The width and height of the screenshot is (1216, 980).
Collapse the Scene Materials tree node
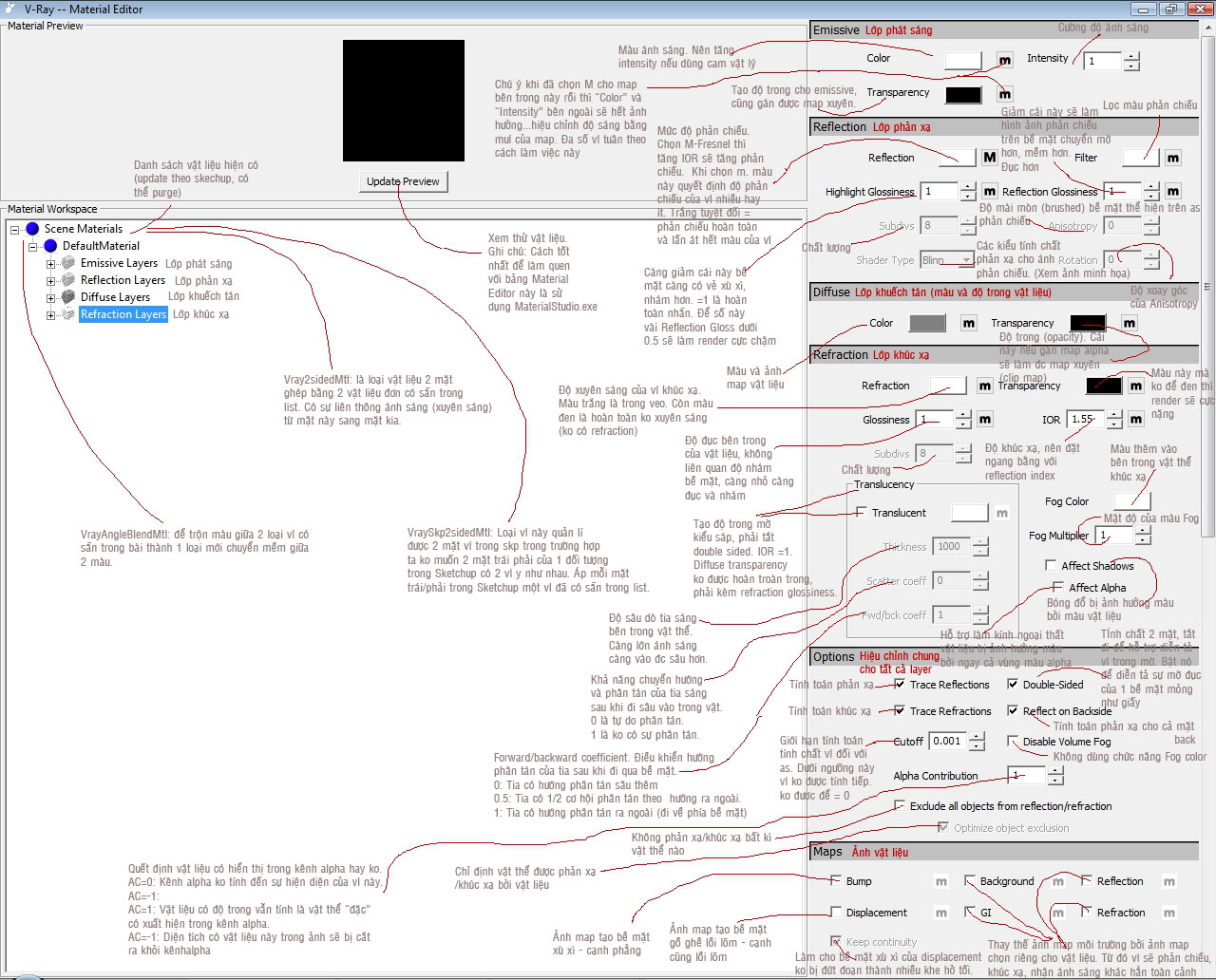click(x=15, y=230)
